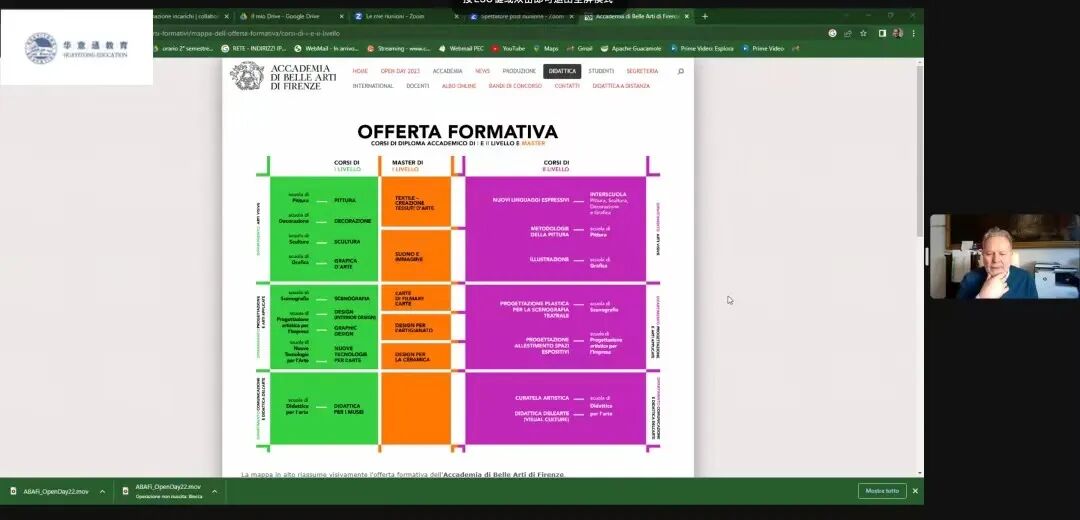Screen dimensions: 1080x520
Task: Click the PITTURA course in green block
Action: 345,200
